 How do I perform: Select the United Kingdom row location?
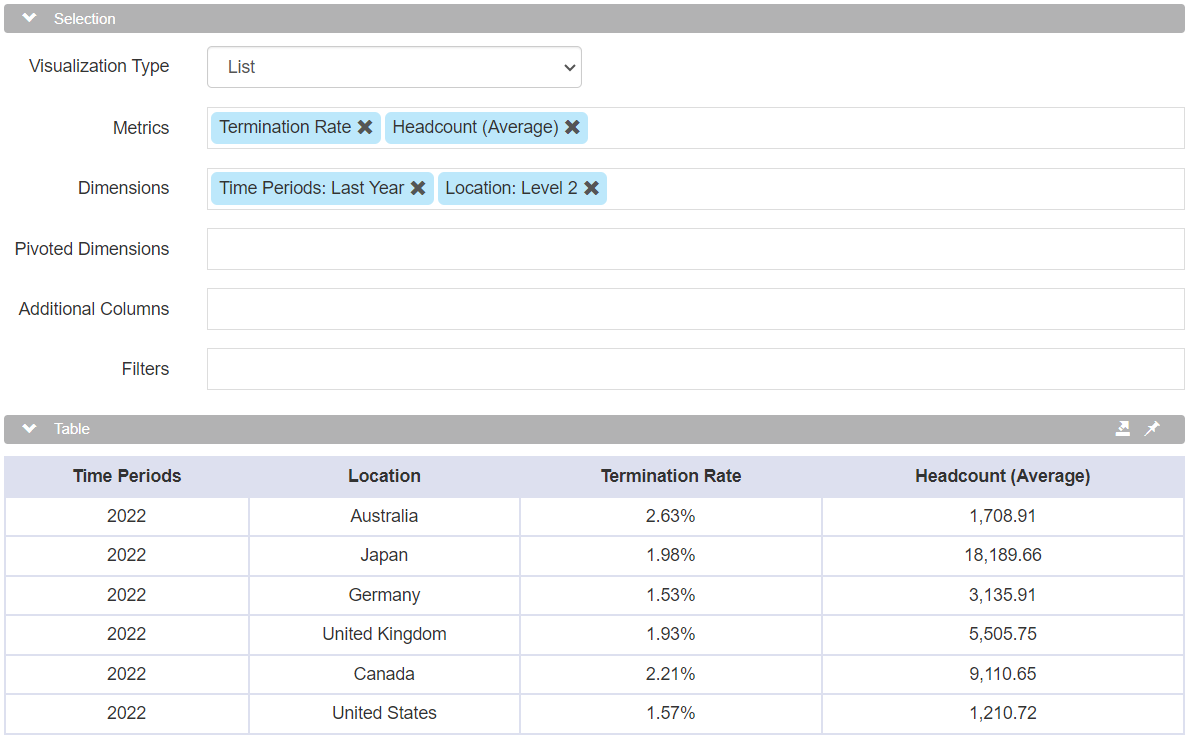coord(384,634)
